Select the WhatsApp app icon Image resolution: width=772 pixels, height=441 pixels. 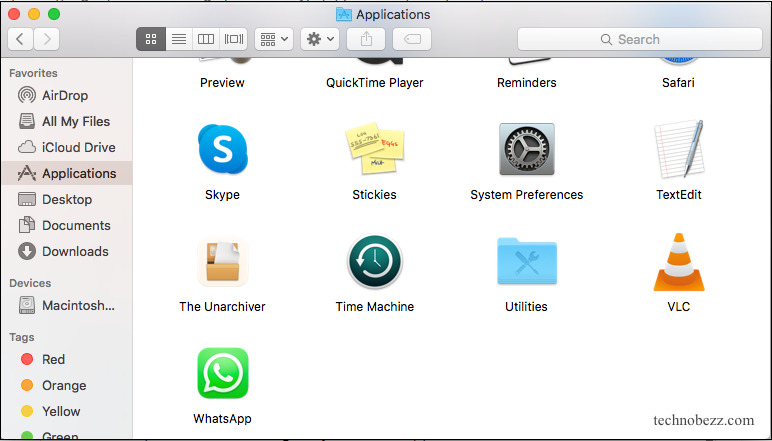pos(223,373)
